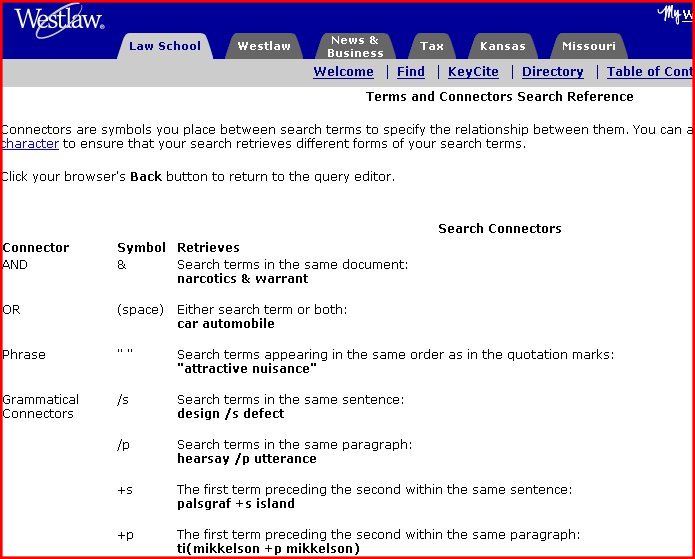The width and height of the screenshot is (695, 559).
Task: Switch to the Kansas tab
Action: click(503, 46)
